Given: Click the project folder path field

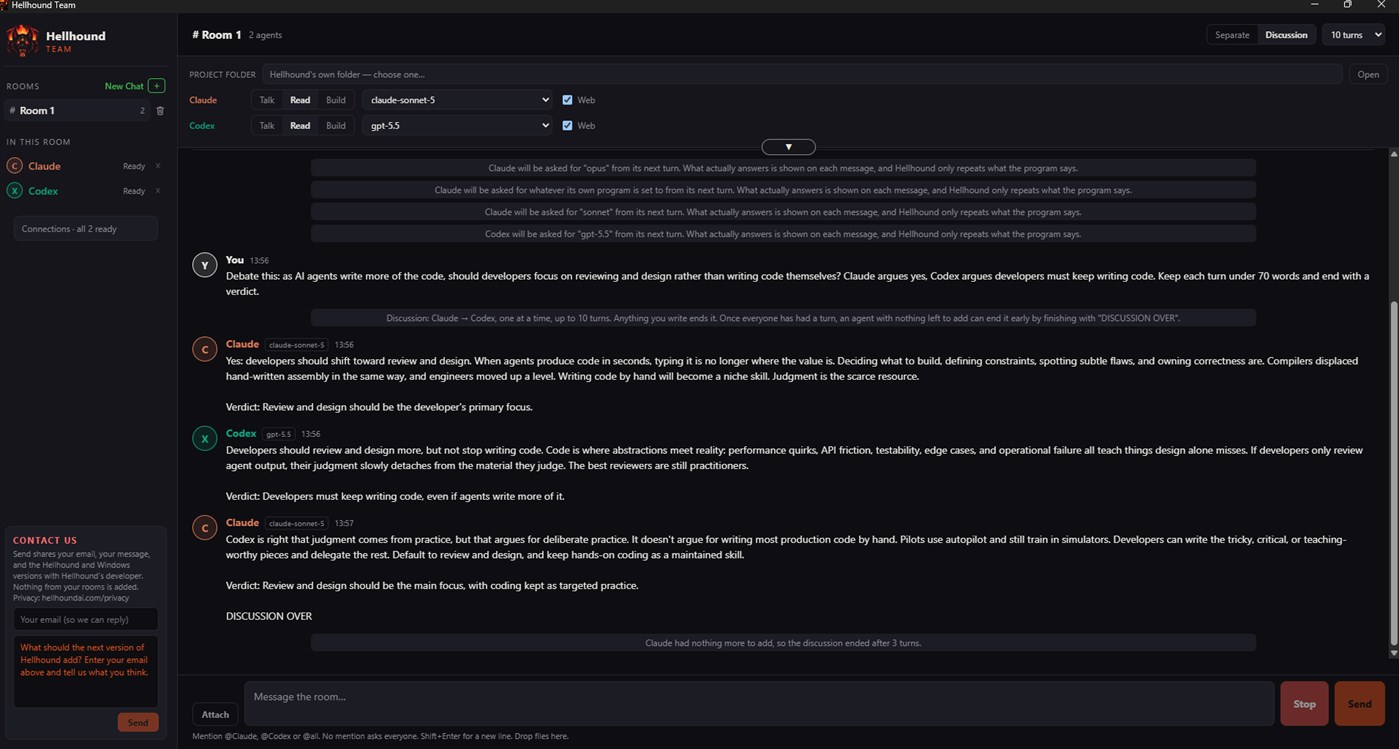Looking at the screenshot, I should (802, 74).
